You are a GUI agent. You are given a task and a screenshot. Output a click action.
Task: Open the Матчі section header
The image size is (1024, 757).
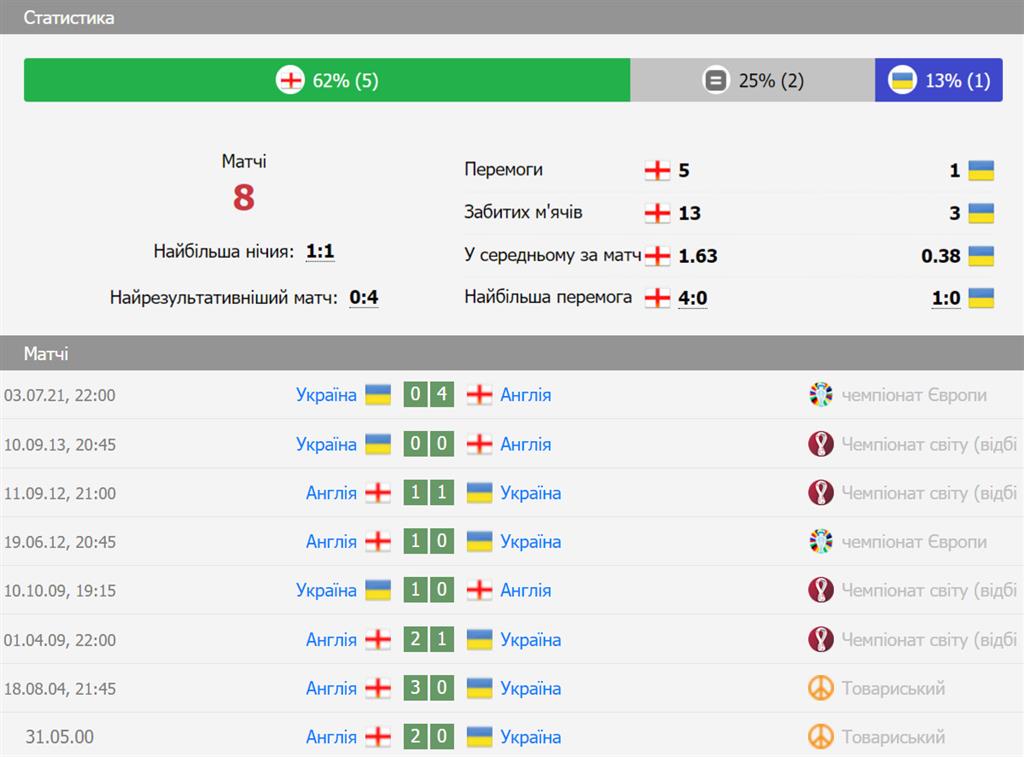tap(46, 354)
